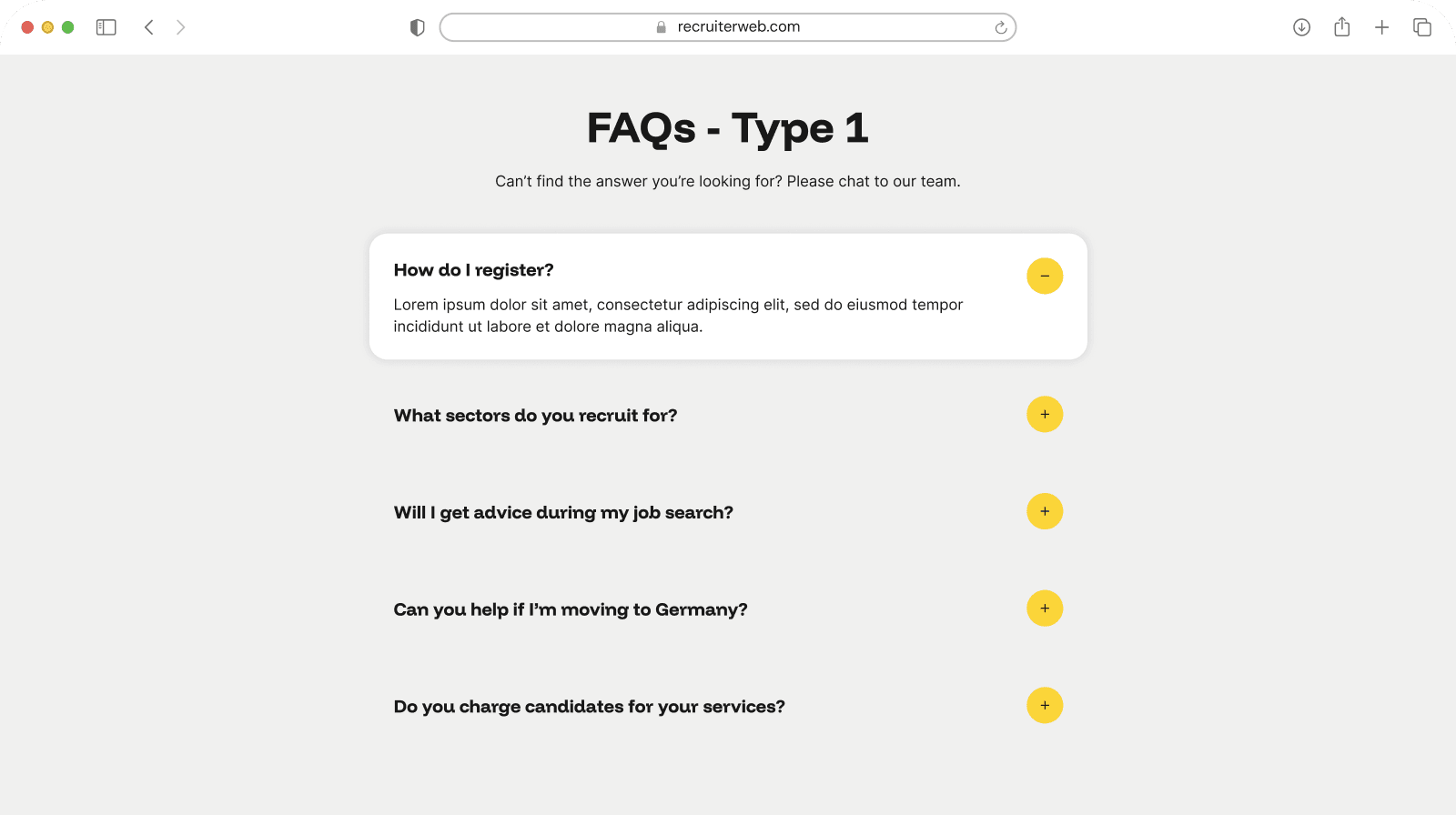This screenshot has width=1456, height=815.
Task: Click the recruiterweb.com address bar
Action: point(728,27)
